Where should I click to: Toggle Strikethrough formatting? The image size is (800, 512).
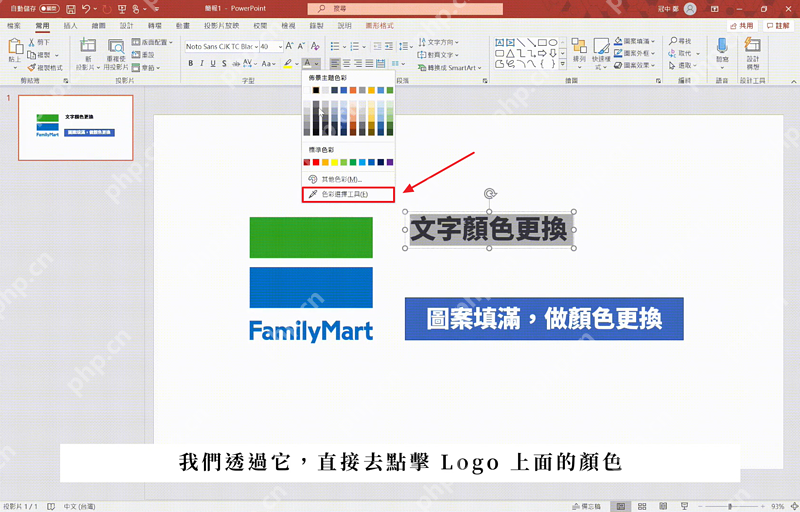[x=236, y=64]
